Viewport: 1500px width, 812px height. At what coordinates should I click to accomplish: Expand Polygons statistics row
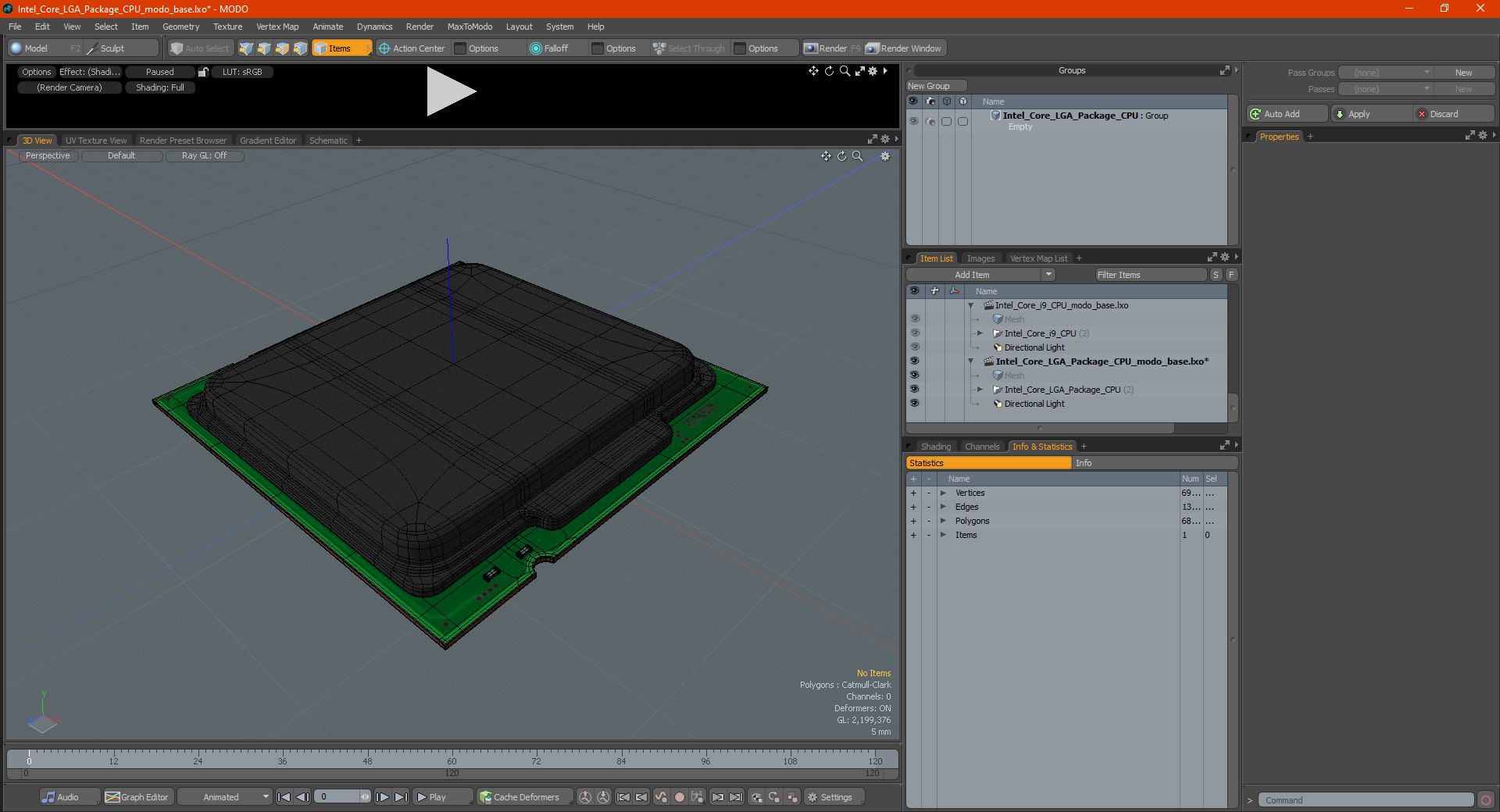point(943,521)
